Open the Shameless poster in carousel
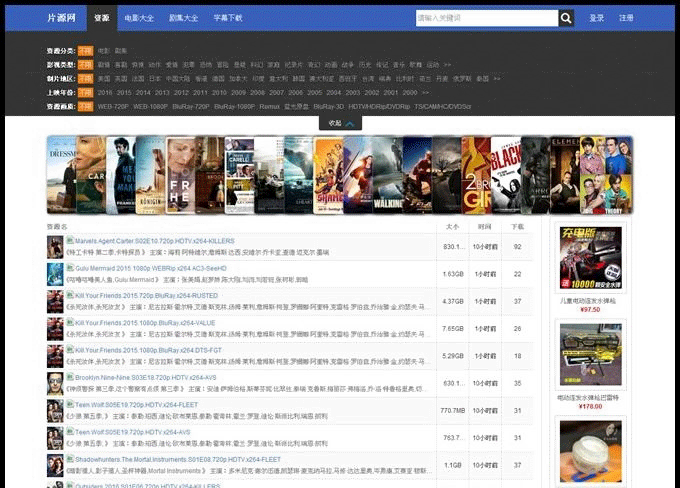Screen dimensions: 680x488 [x=328, y=175]
